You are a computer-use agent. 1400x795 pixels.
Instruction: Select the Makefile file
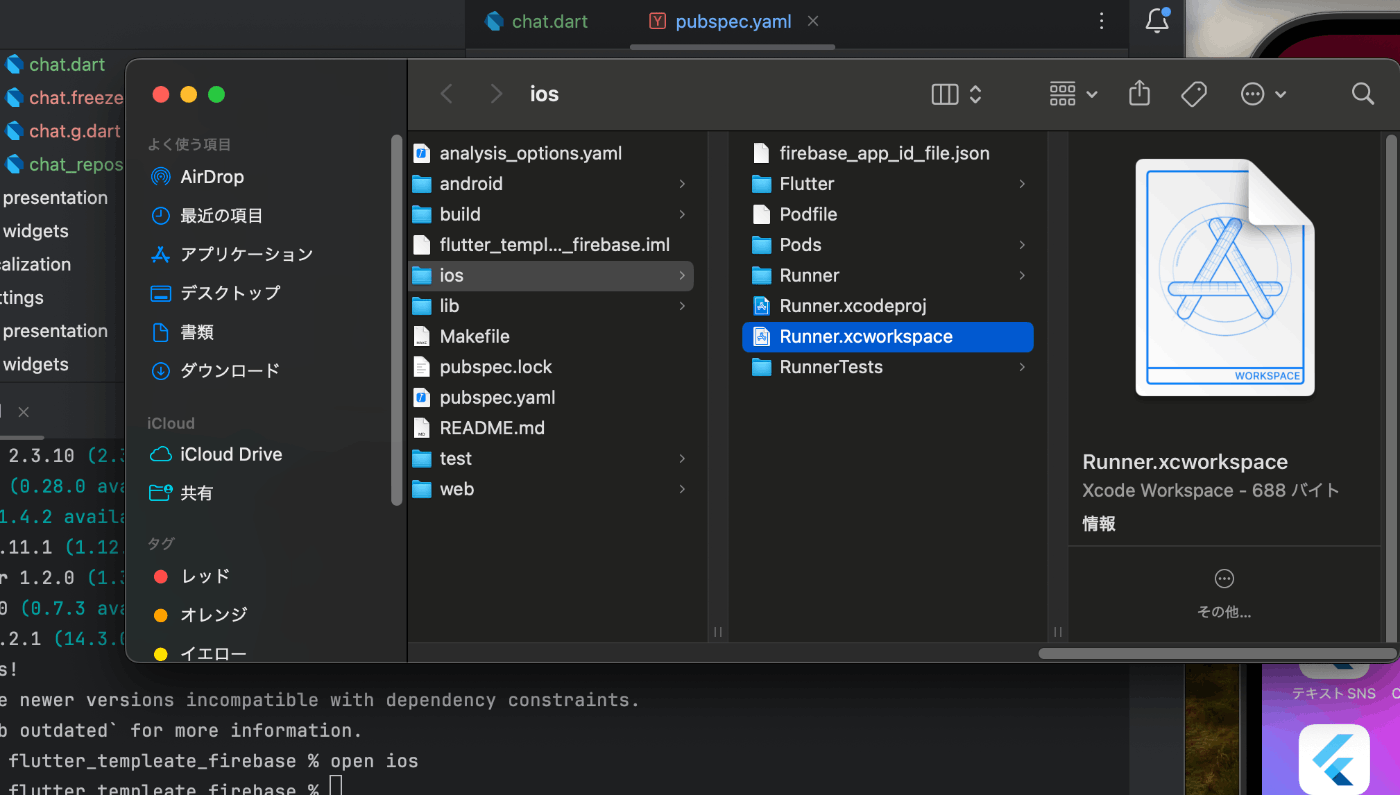point(461,336)
